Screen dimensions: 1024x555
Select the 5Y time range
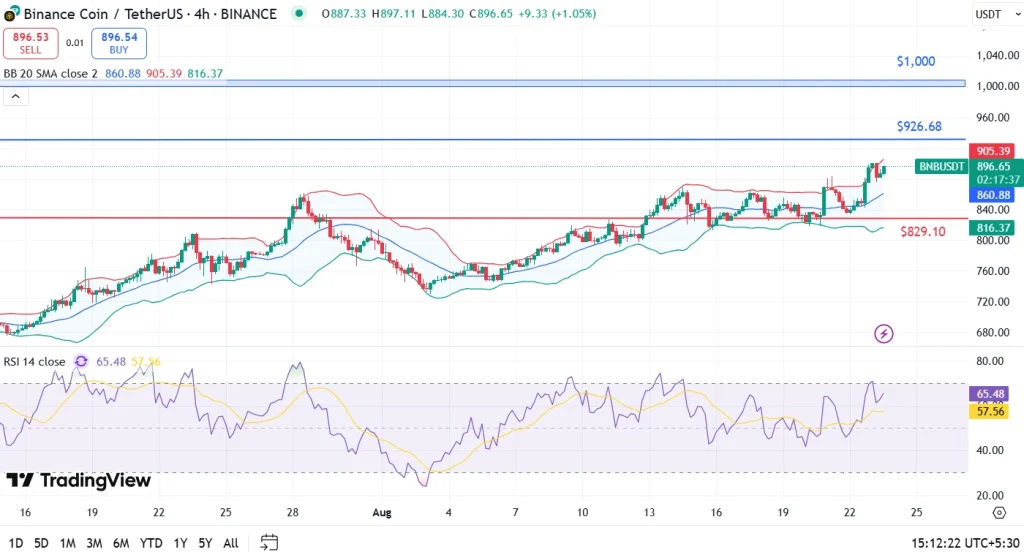[x=205, y=543]
